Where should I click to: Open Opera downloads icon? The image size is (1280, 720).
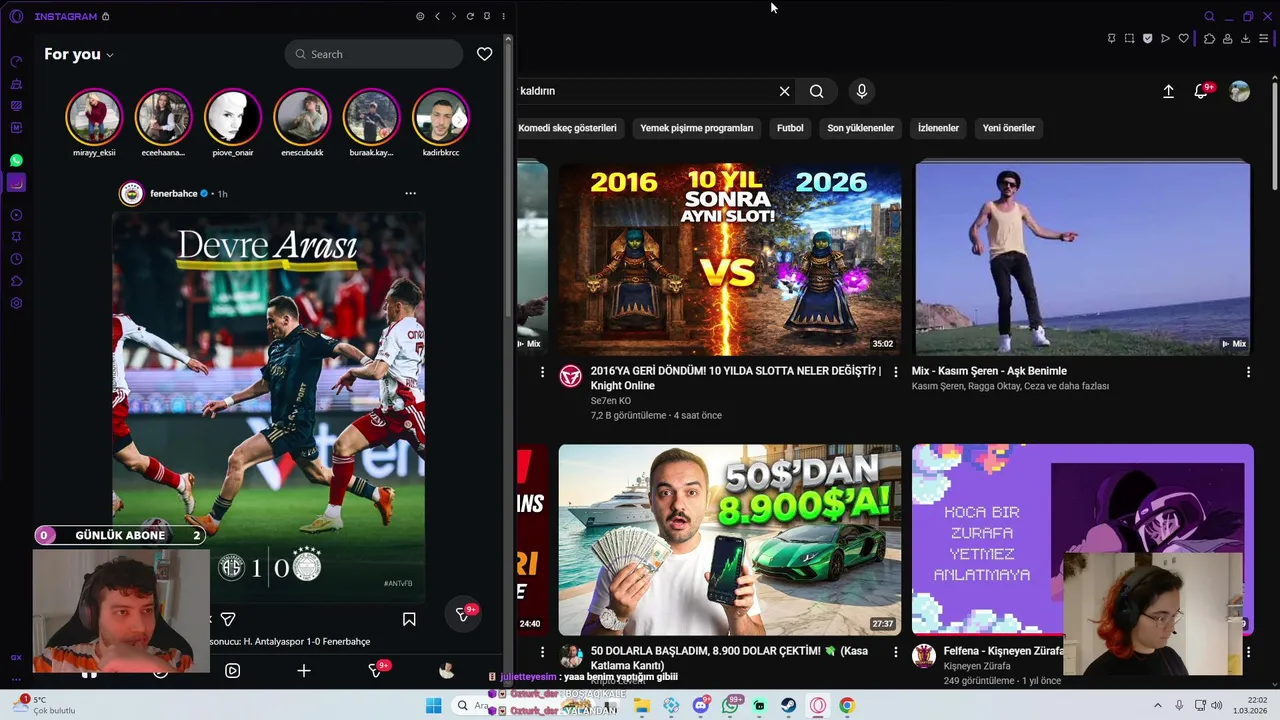1245,39
